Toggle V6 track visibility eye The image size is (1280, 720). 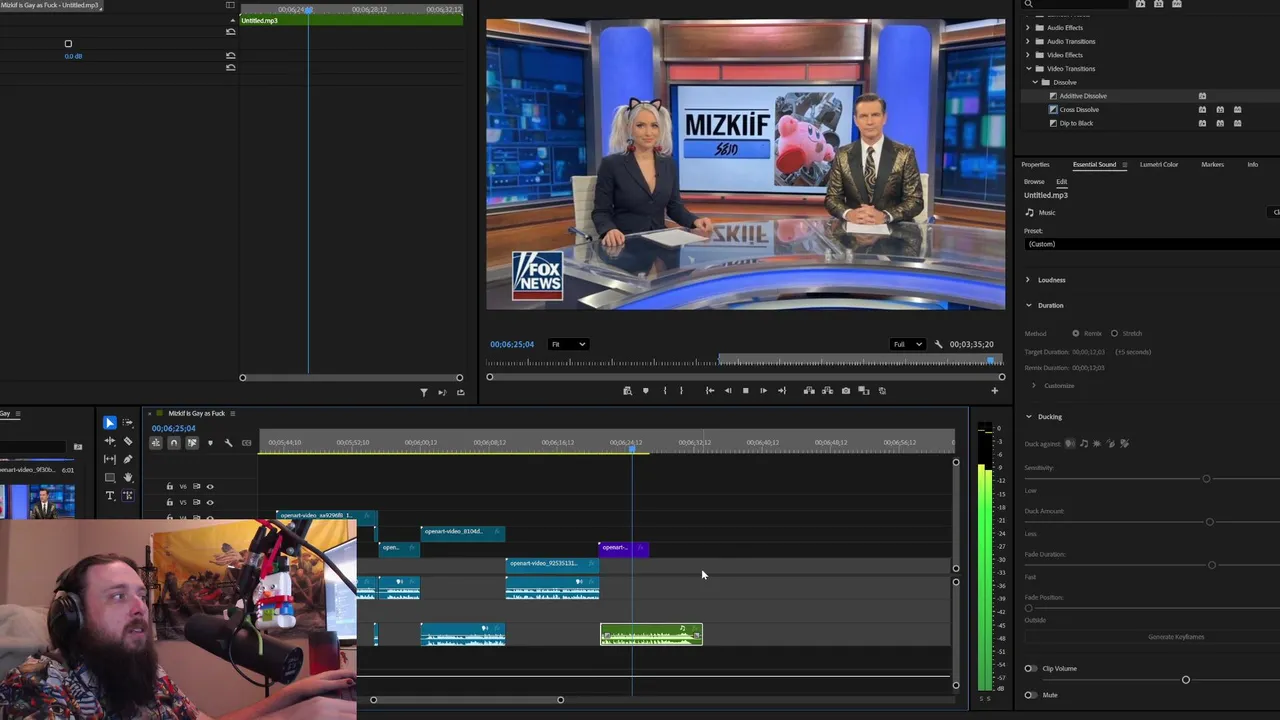[x=210, y=486]
